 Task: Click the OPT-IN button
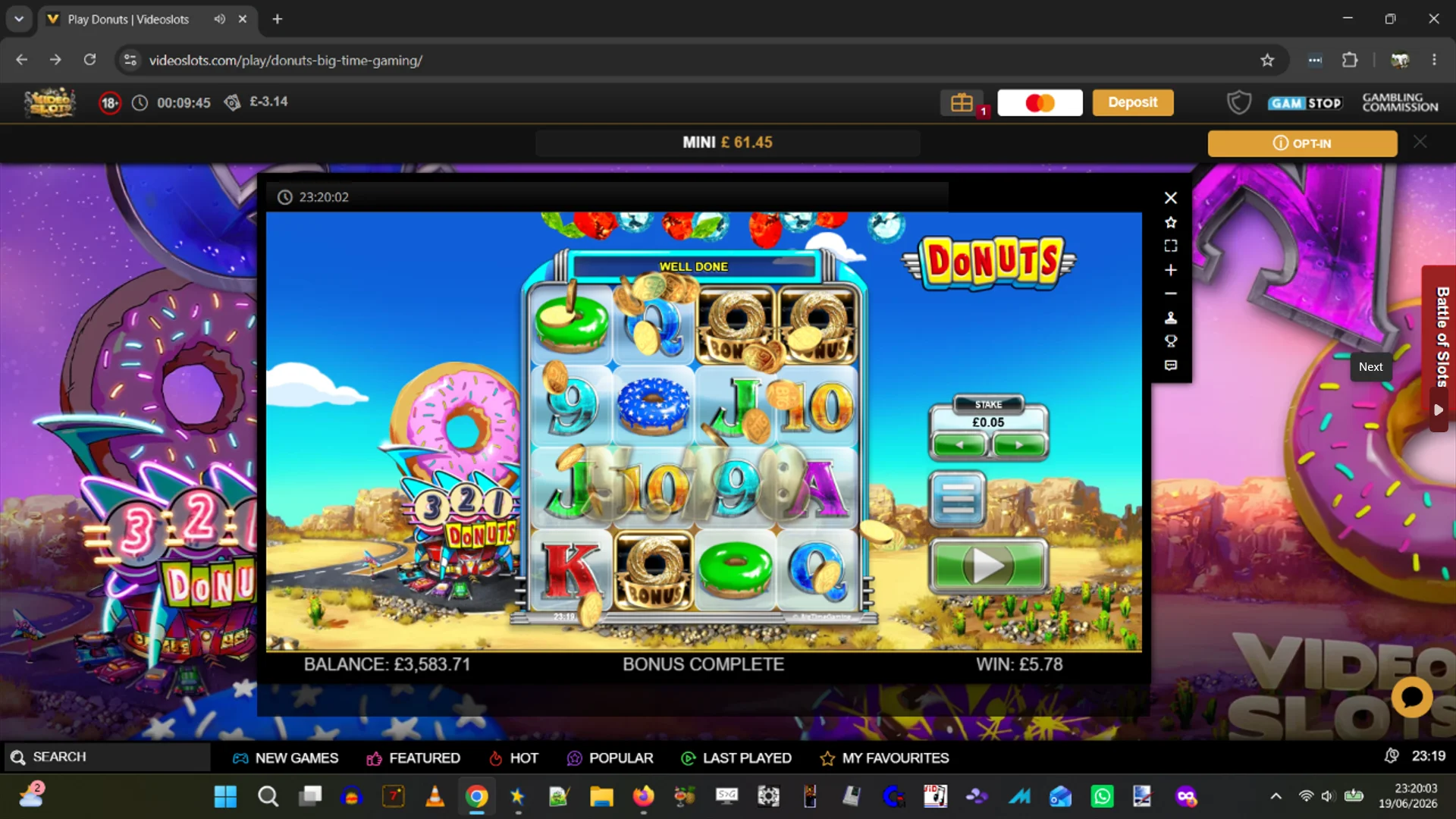pos(1302,143)
